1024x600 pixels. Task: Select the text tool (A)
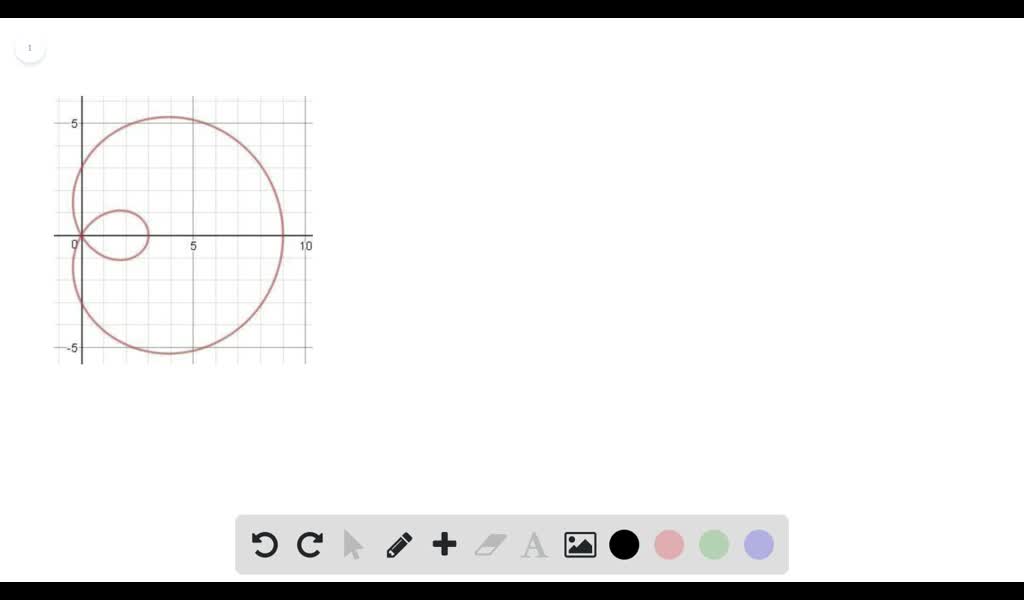pos(533,544)
